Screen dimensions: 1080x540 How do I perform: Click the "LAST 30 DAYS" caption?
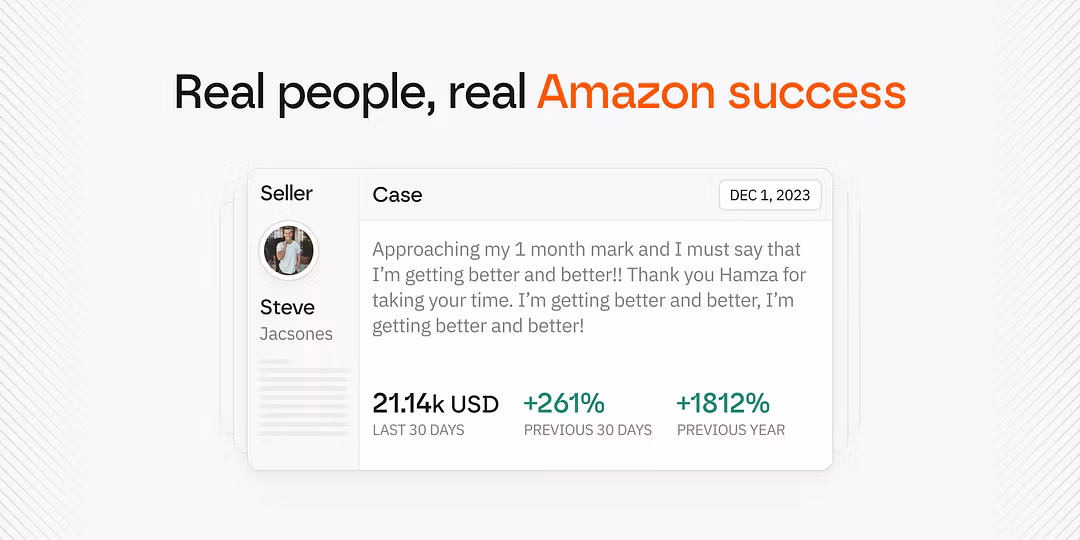coord(418,430)
